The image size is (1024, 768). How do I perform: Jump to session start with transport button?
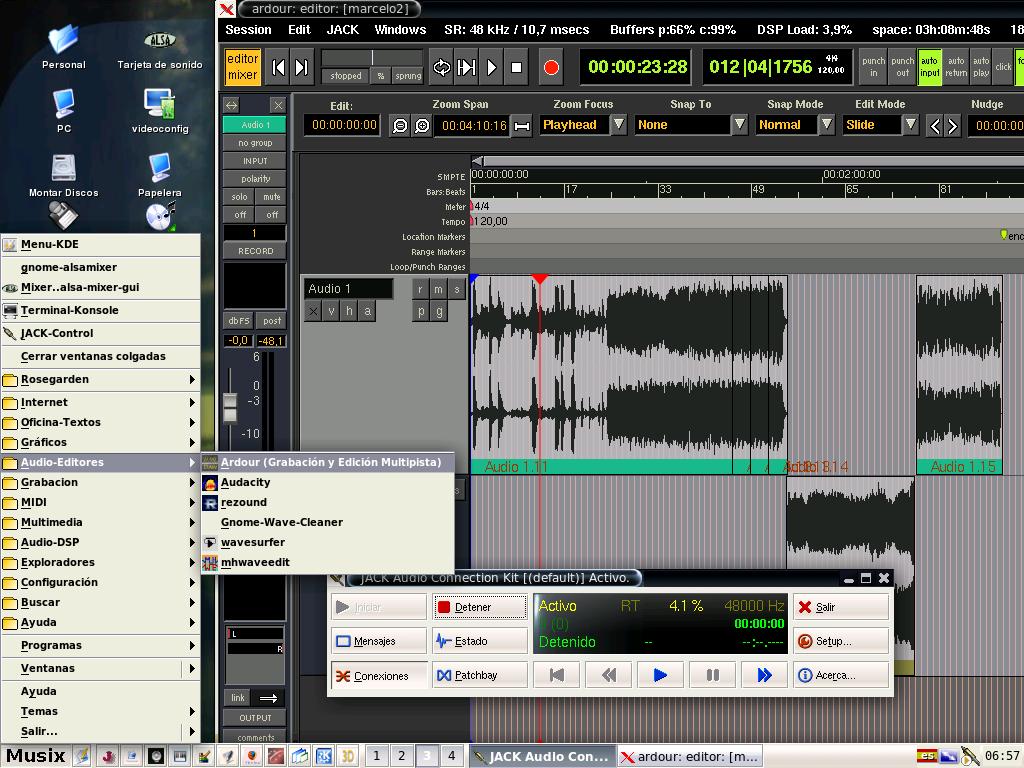[279, 68]
